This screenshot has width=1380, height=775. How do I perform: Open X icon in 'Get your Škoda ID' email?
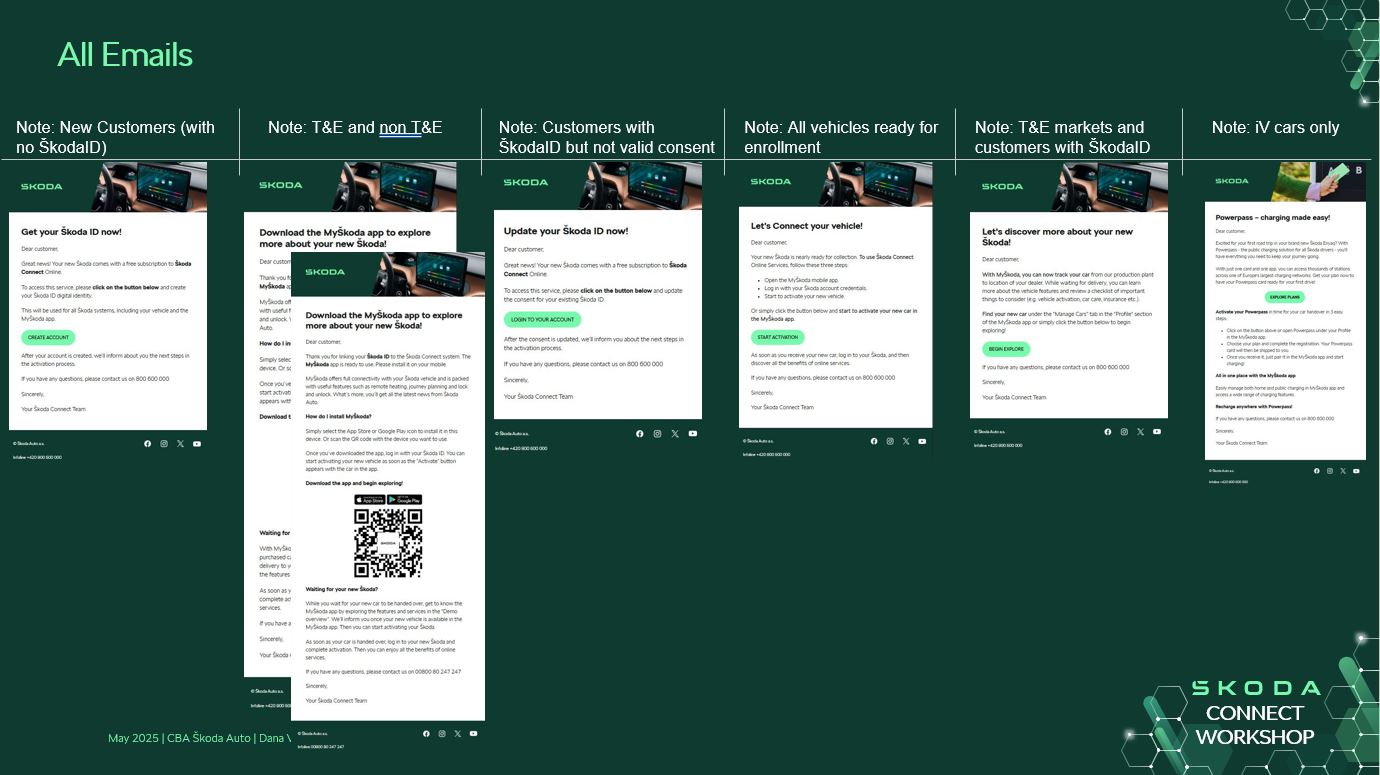[x=180, y=443]
